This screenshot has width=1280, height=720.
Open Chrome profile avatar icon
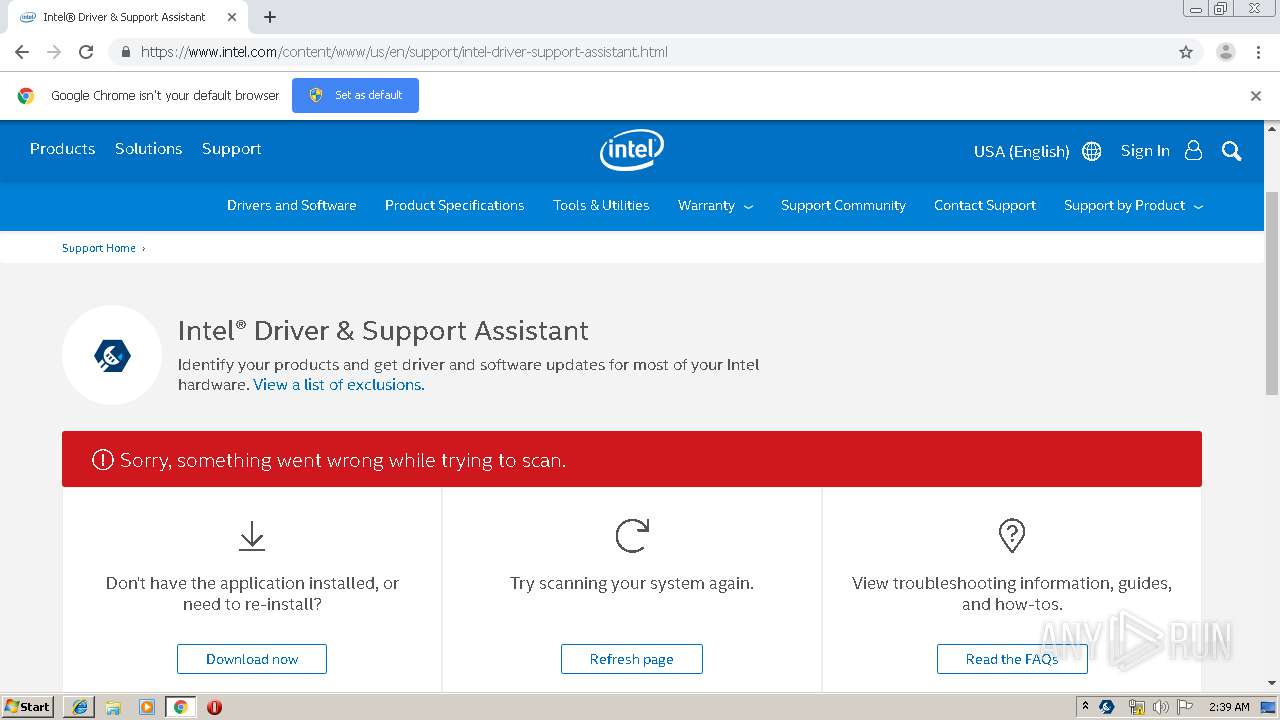point(1226,52)
